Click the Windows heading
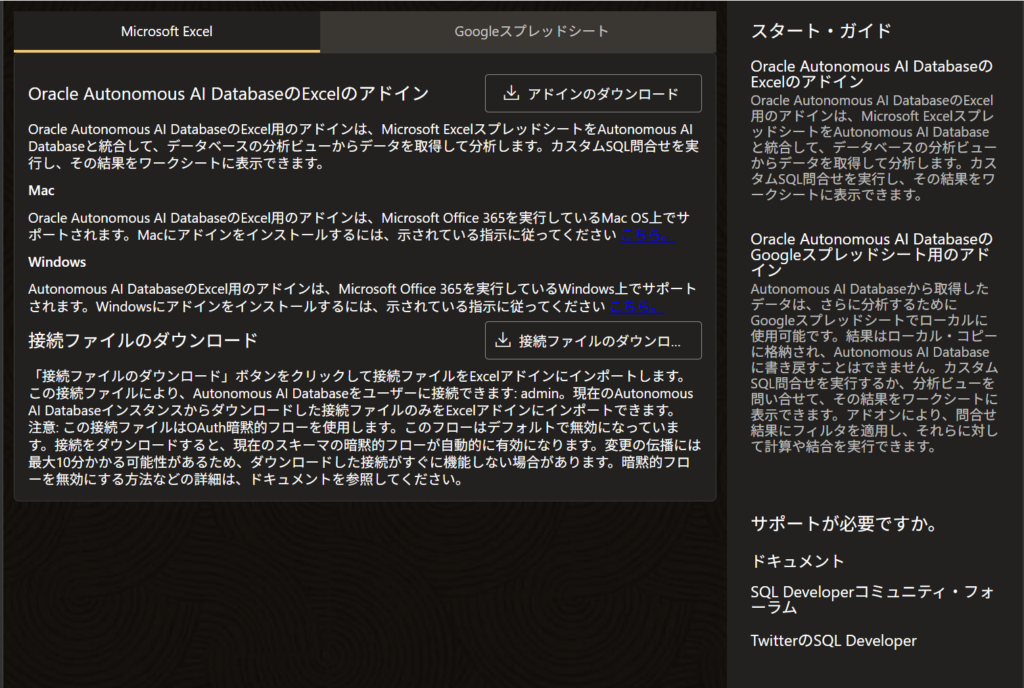The height and width of the screenshot is (688, 1024). pyautogui.click(x=57, y=262)
